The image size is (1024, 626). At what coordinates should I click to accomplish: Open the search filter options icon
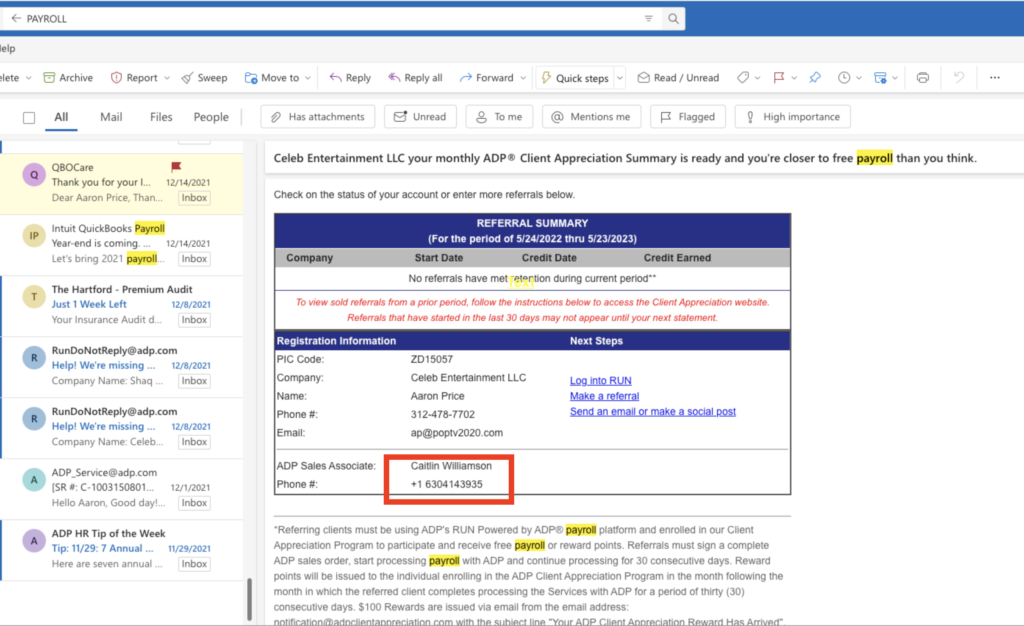648,18
